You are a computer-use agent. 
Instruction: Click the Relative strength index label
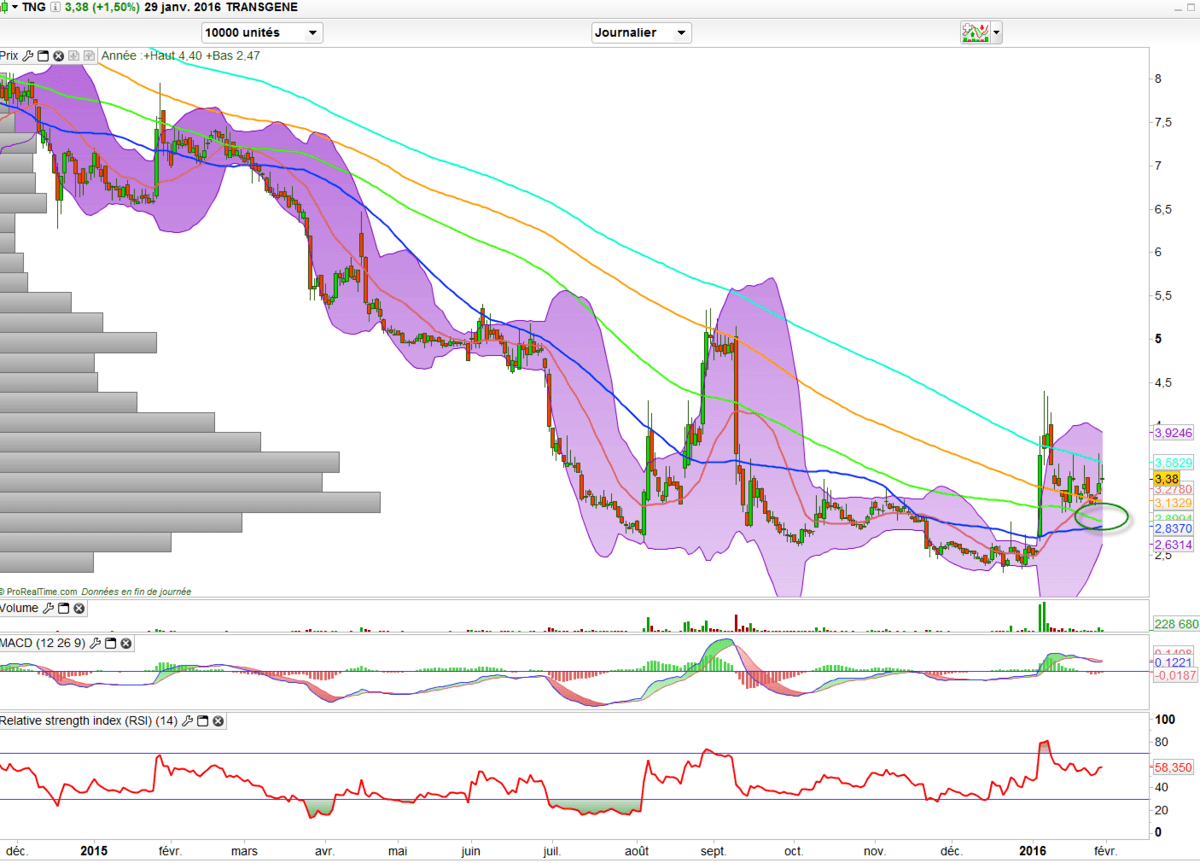[88, 721]
